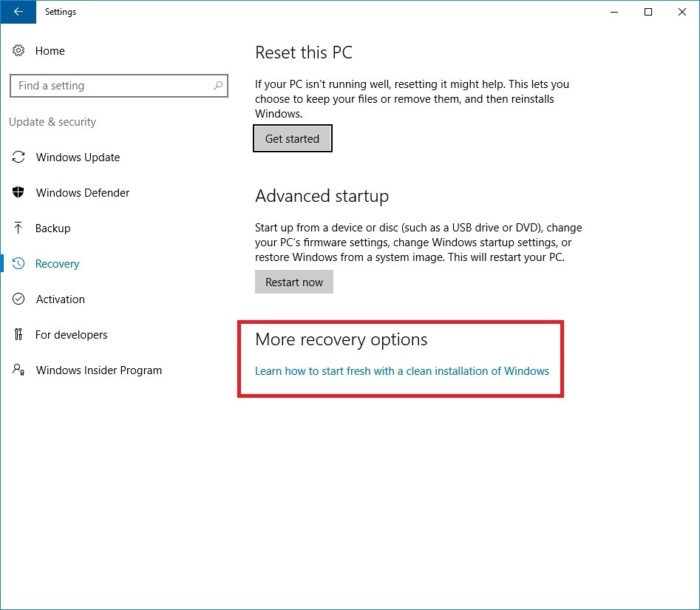The image size is (700, 610).
Task: Click the Settings window title text
Action: pos(60,12)
